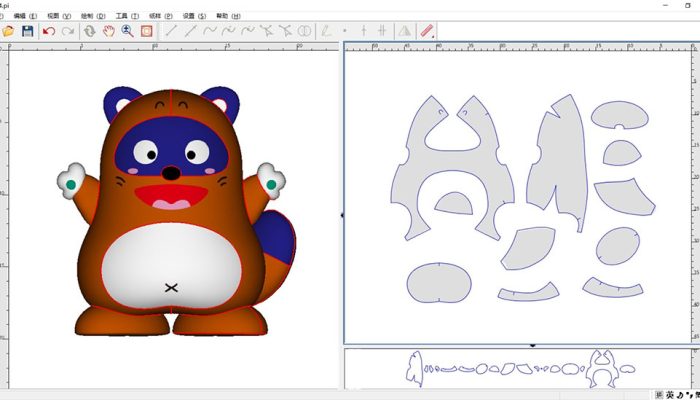Save the file with the floppy disk icon
This screenshot has height=400, width=700.
click(28, 31)
